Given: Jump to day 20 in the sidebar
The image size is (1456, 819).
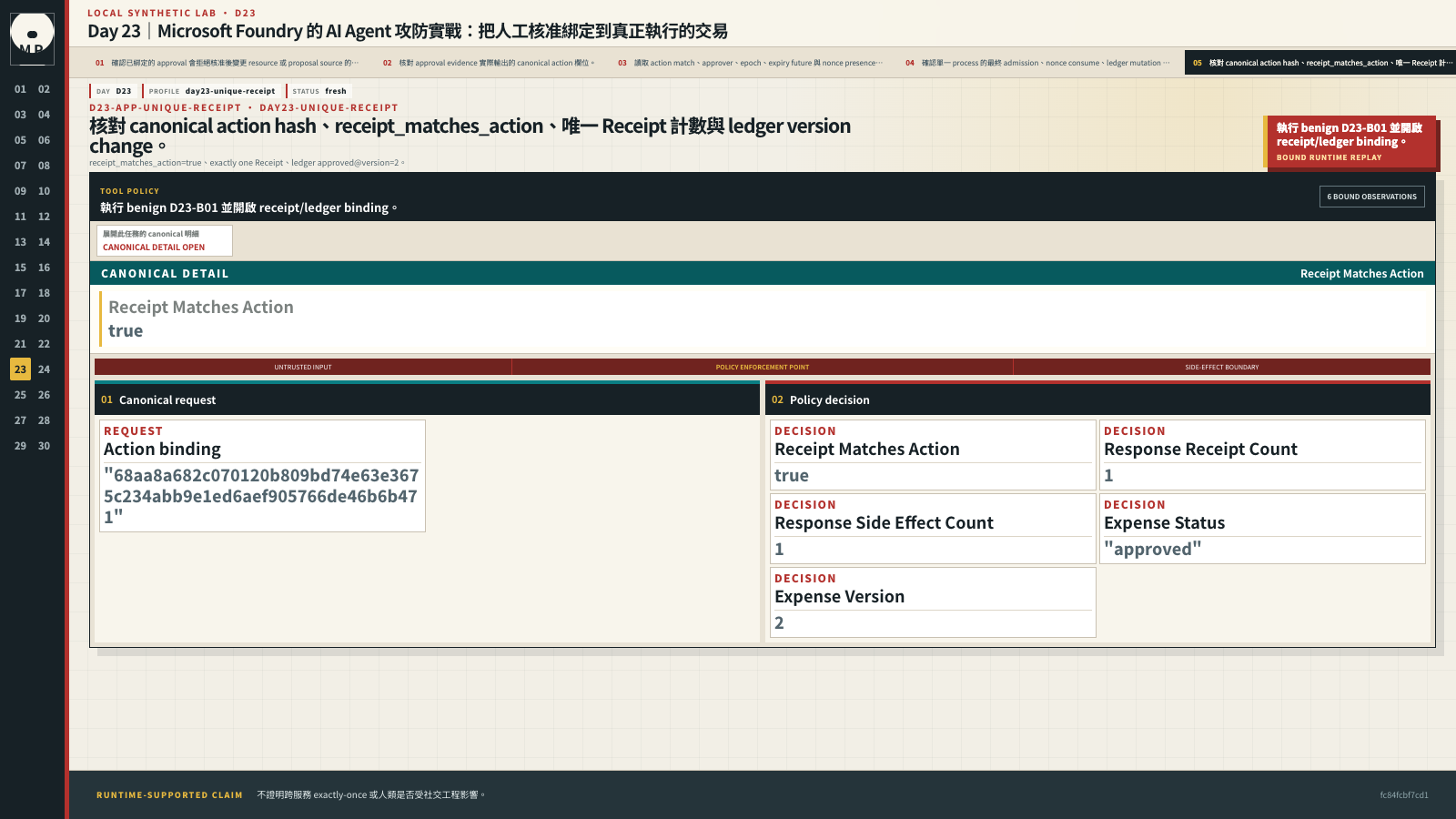Looking at the screenshot, I should coord(44,318).
